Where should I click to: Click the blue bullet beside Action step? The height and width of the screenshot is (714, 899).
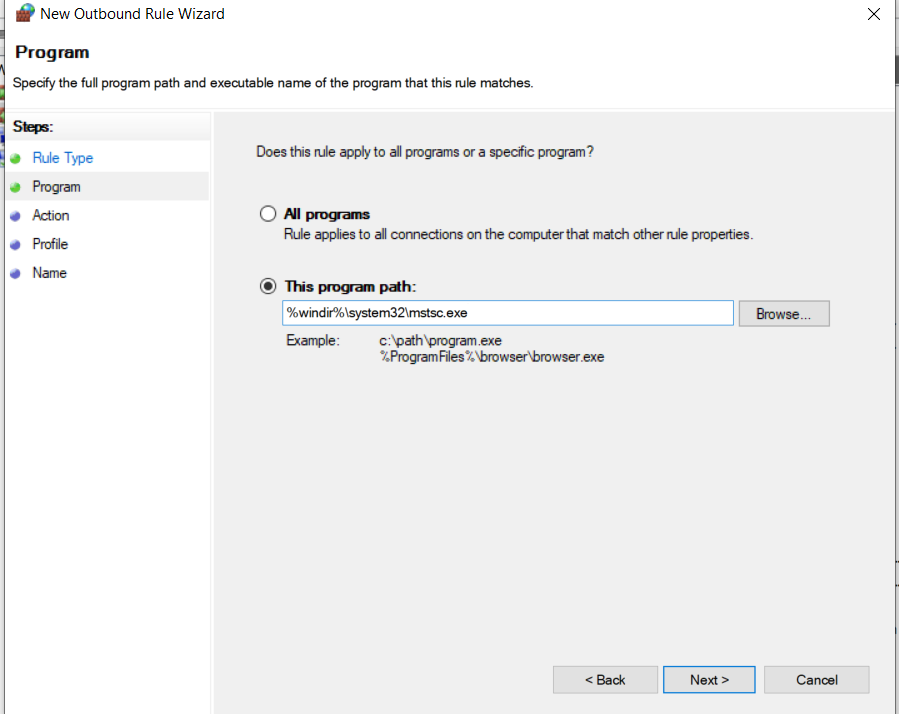pyautogui.click(x=16, y=216)
